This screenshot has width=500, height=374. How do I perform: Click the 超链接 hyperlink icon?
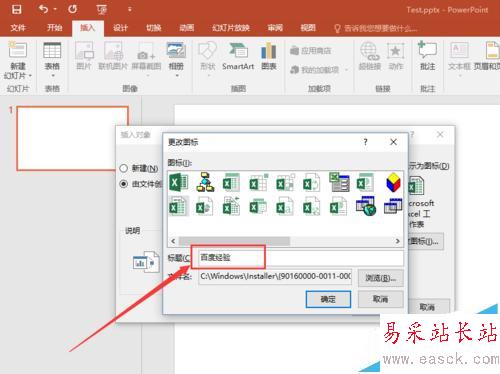pos(370,56)
